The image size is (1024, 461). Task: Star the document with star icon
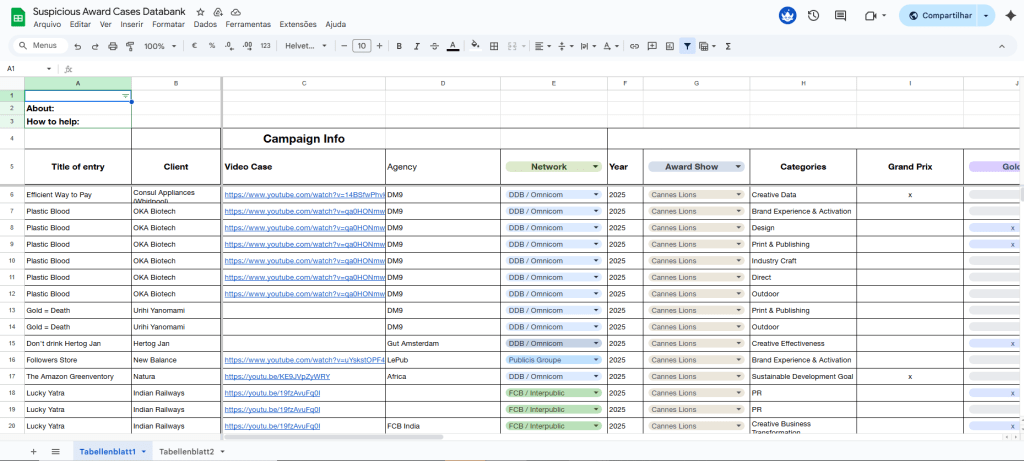click(200, 12)
